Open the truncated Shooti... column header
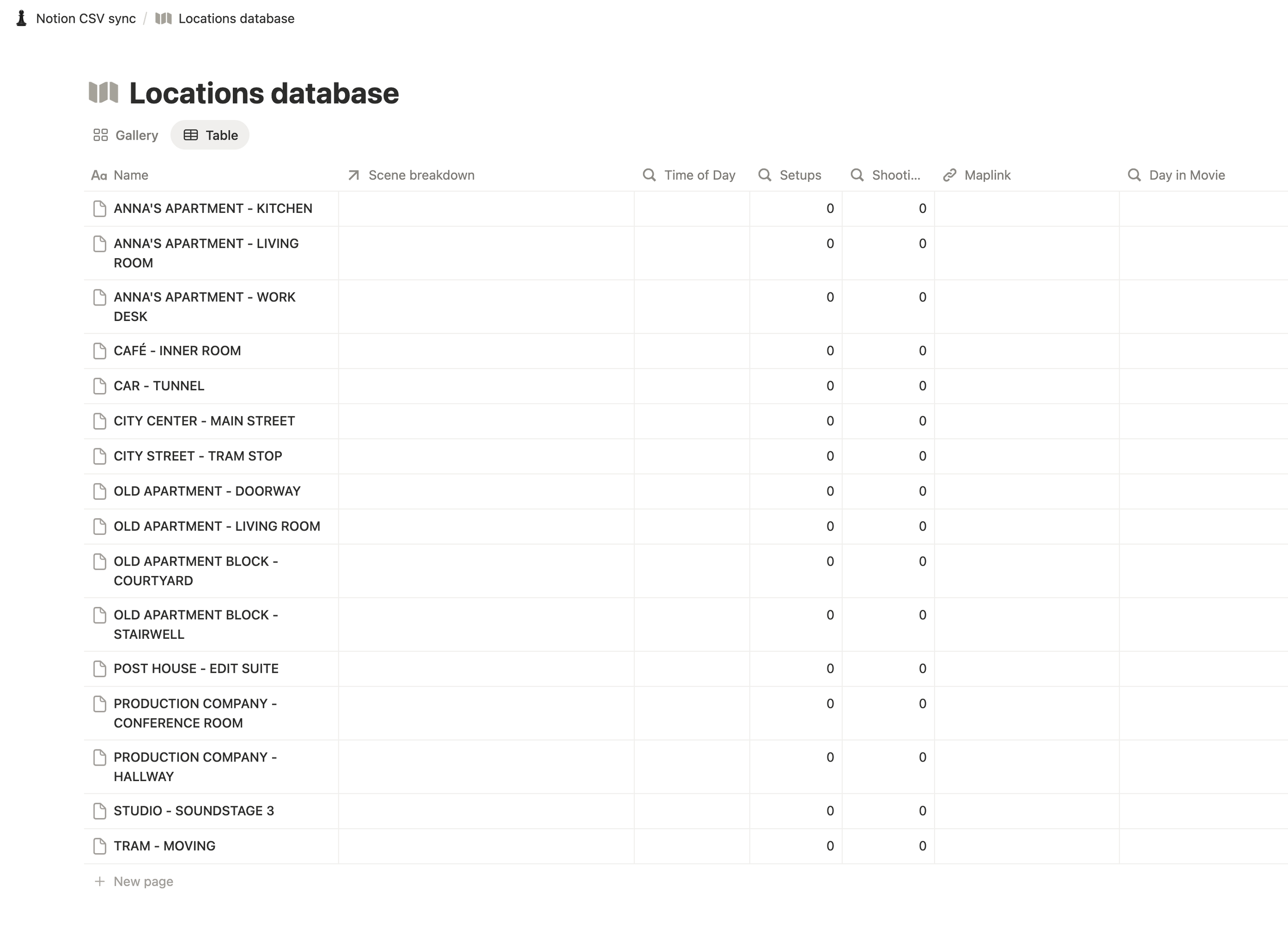Viewport: 1288px width, 933px height. coord(888,175)
